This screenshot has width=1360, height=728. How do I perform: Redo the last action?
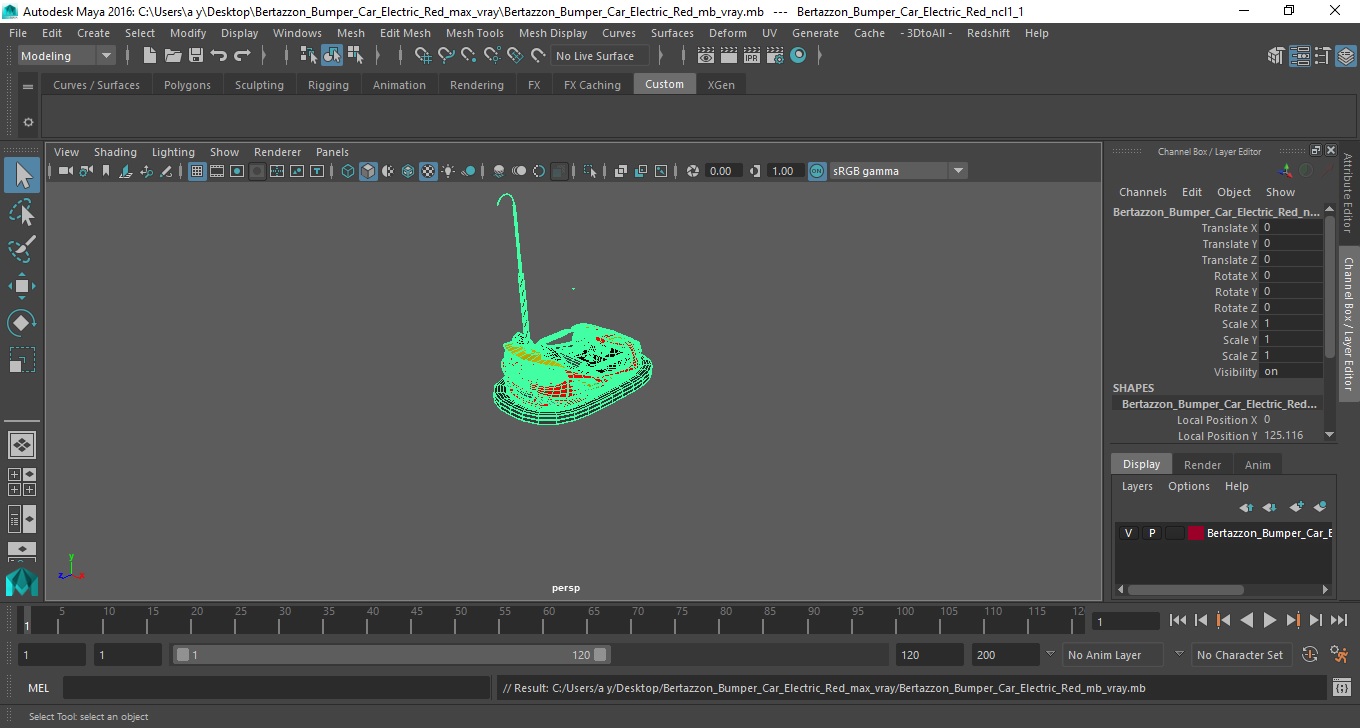pyautogui.click(x=242, y=56)
